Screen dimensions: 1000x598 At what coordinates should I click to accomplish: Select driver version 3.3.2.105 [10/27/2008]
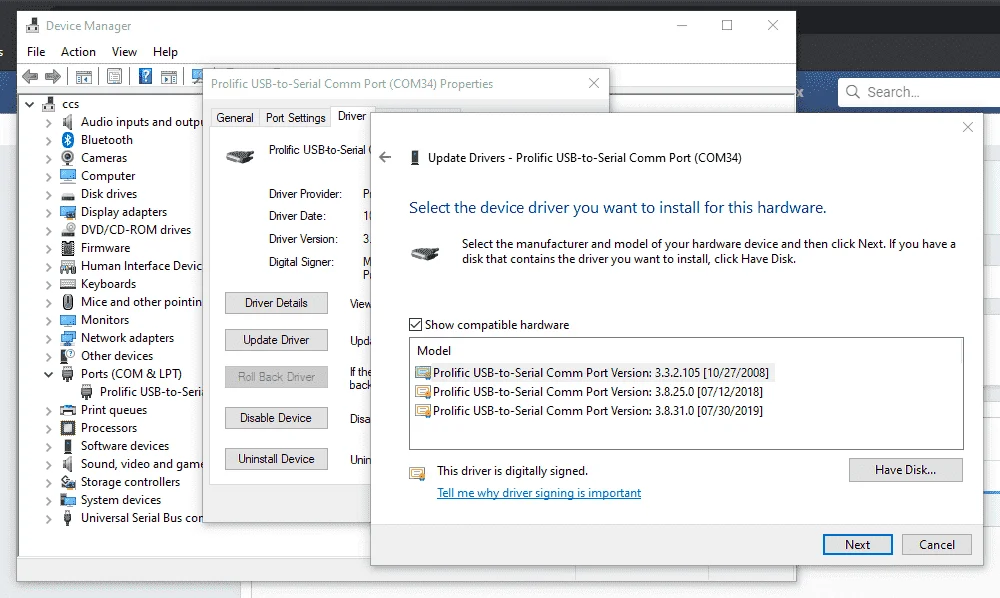(x=592, y=372)
